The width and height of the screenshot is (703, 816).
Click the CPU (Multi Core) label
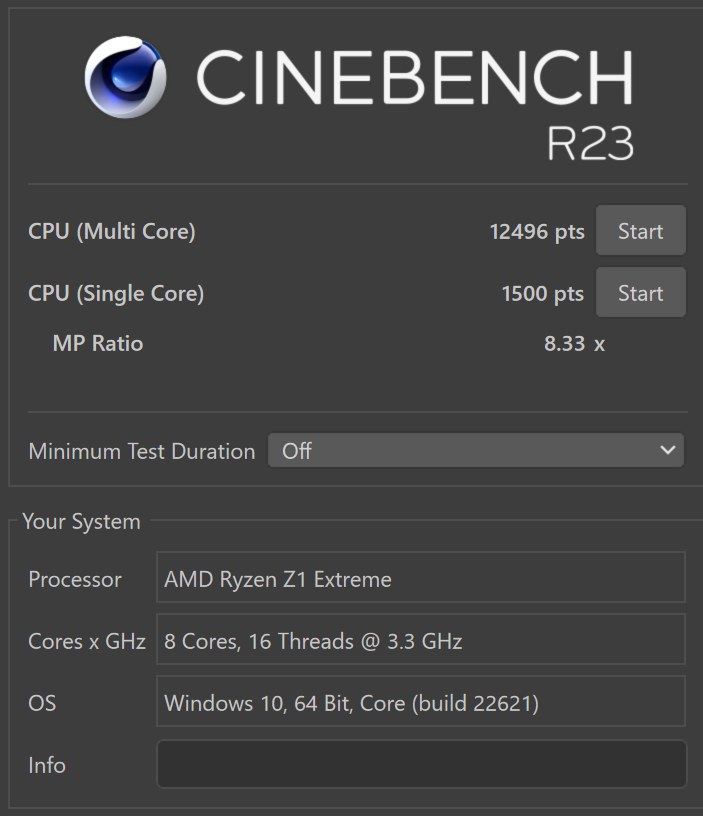(x=112, y=232)
